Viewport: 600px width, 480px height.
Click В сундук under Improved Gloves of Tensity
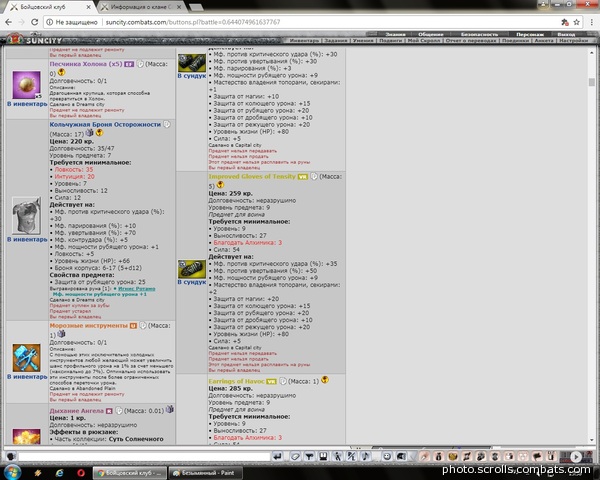pos(192,282)
